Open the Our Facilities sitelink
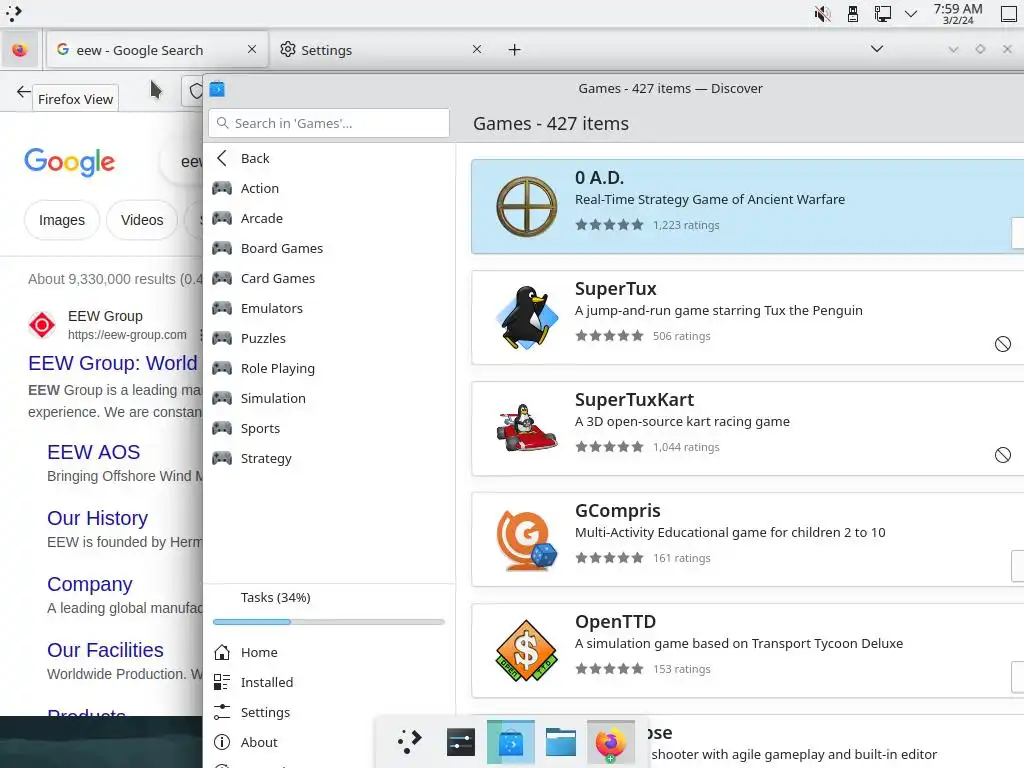 coord(105,650)
